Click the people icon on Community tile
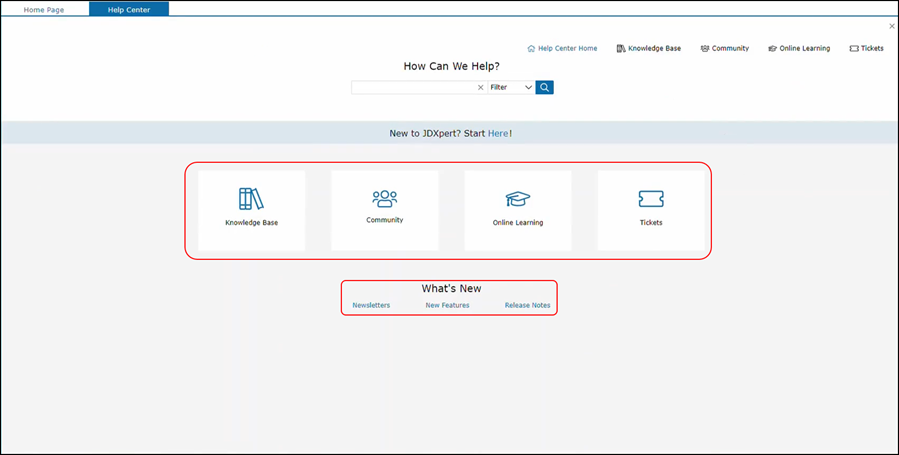The height and width of the screenshot is (455, 899). click(384, 198)
